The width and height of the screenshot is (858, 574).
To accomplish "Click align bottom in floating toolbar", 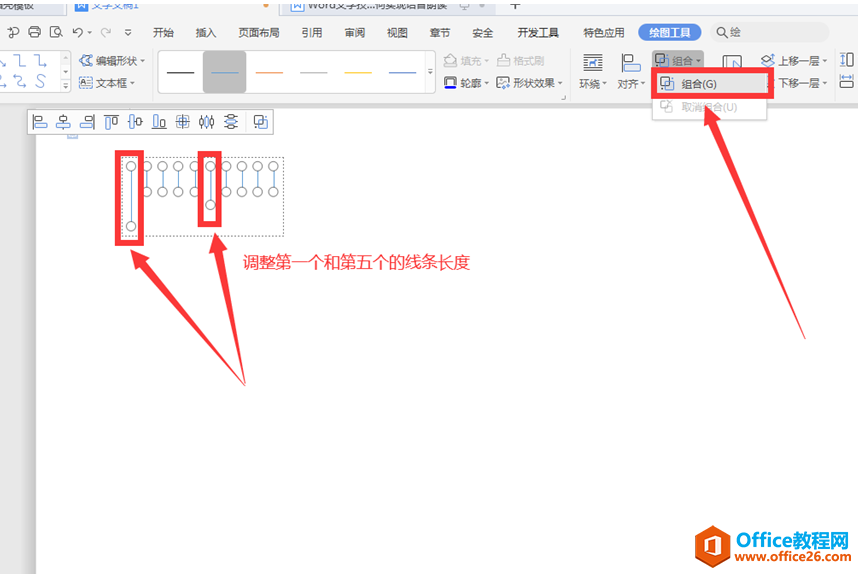I will (159, 121).
